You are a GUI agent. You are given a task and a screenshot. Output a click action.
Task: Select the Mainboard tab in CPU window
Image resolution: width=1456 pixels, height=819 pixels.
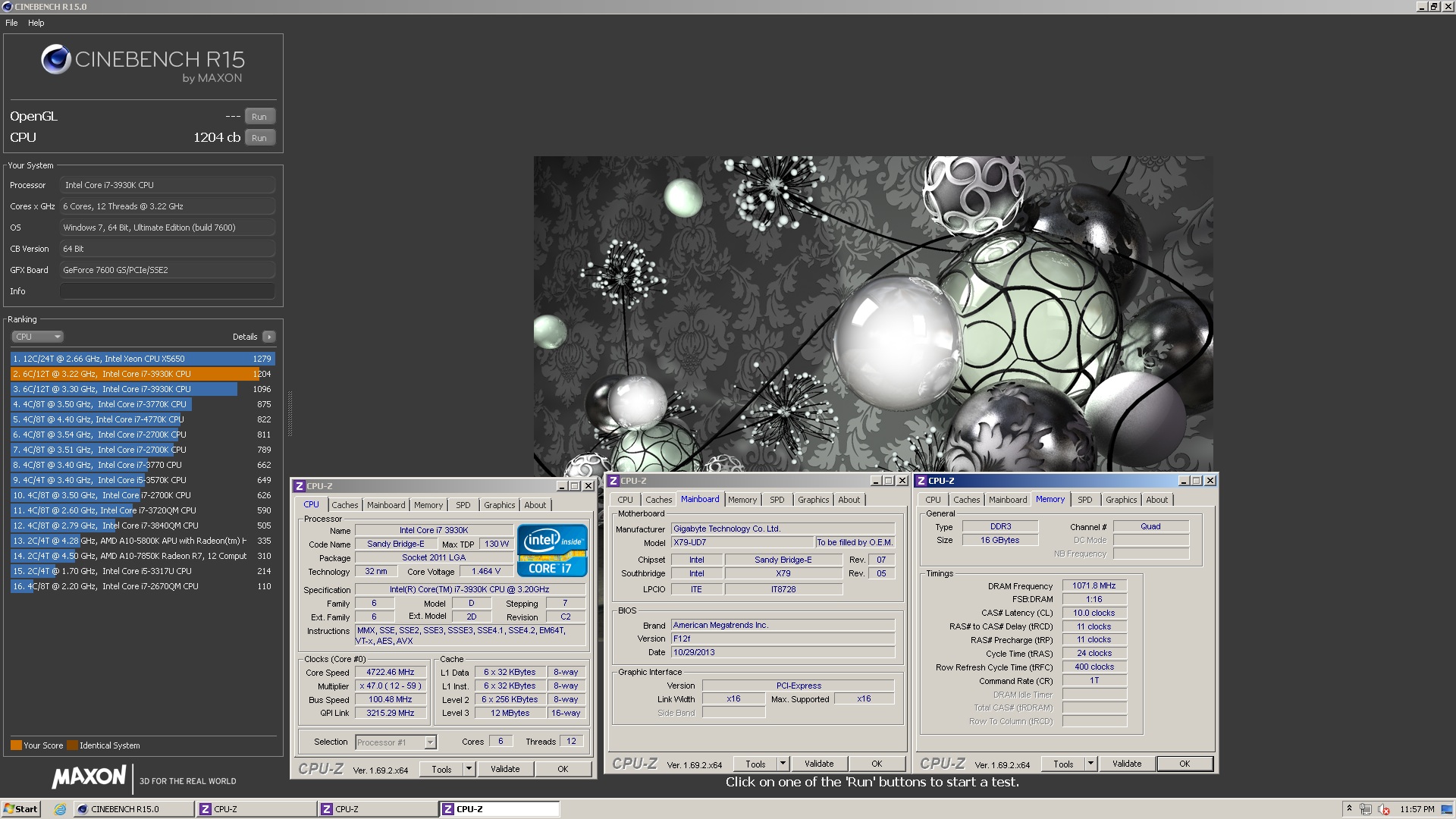pyautogui.click(x=386, y=505)
